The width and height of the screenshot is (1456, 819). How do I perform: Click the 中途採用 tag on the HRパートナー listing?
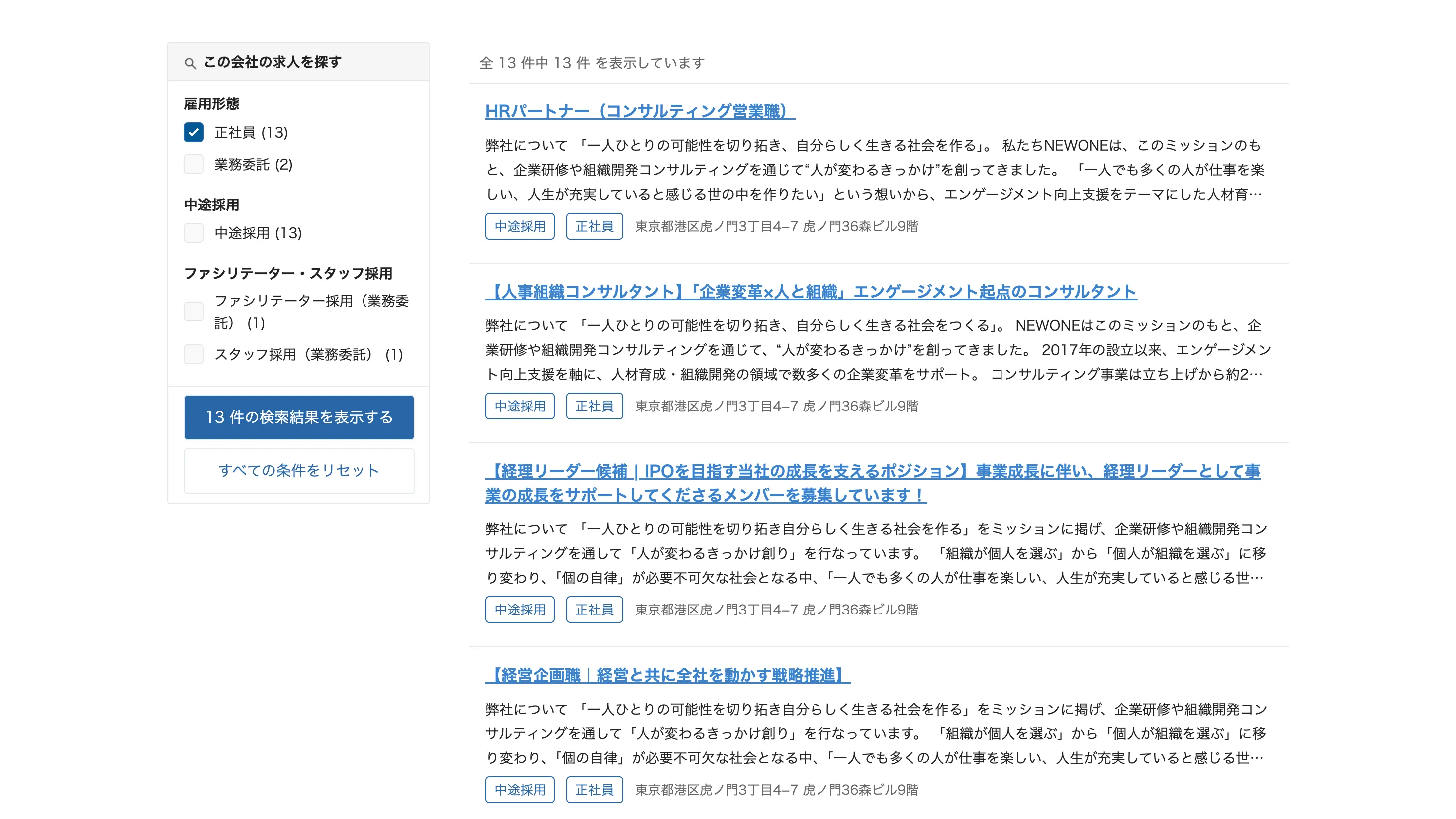(520, 226)
